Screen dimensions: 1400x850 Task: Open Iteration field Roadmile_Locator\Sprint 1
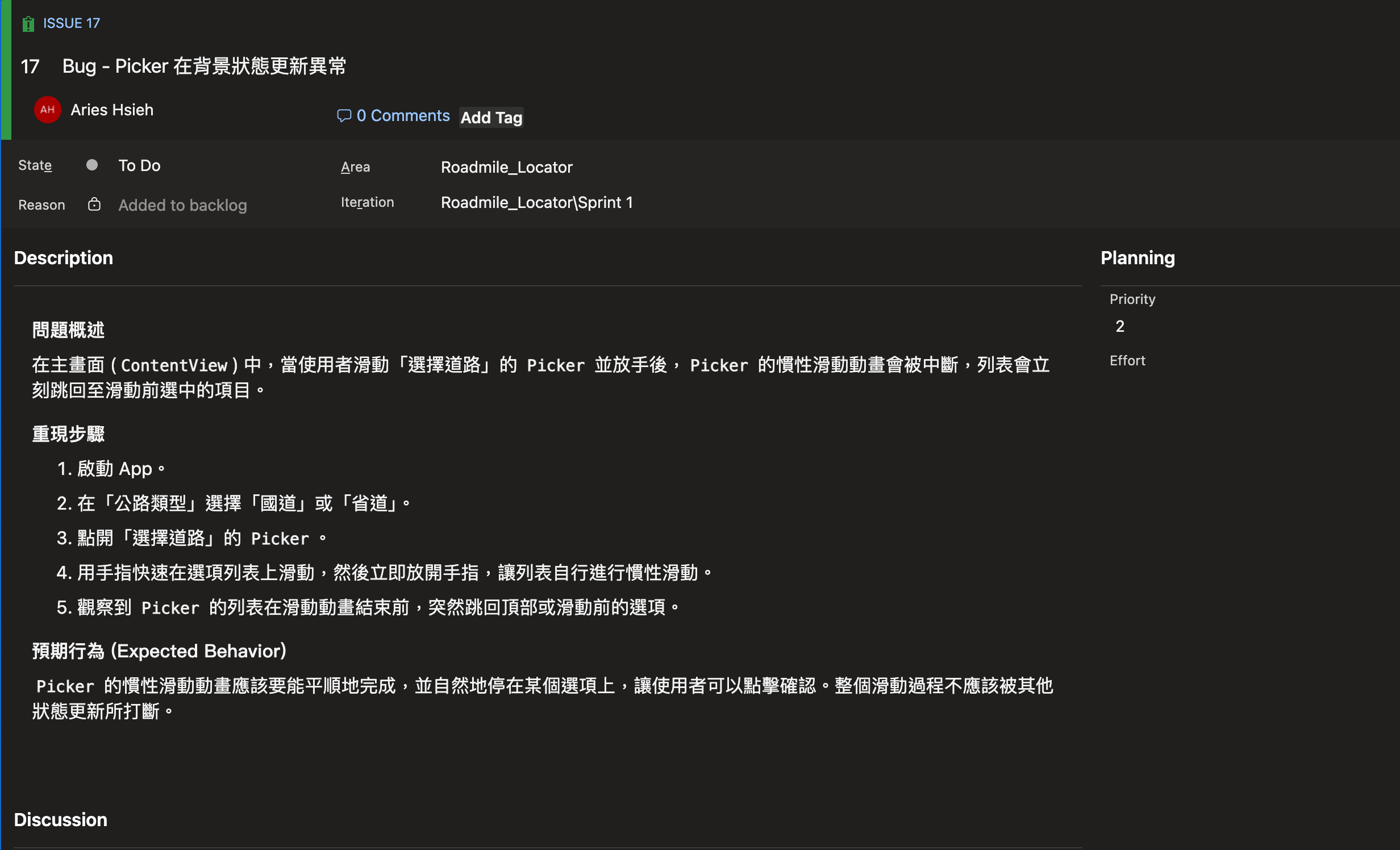536,202
